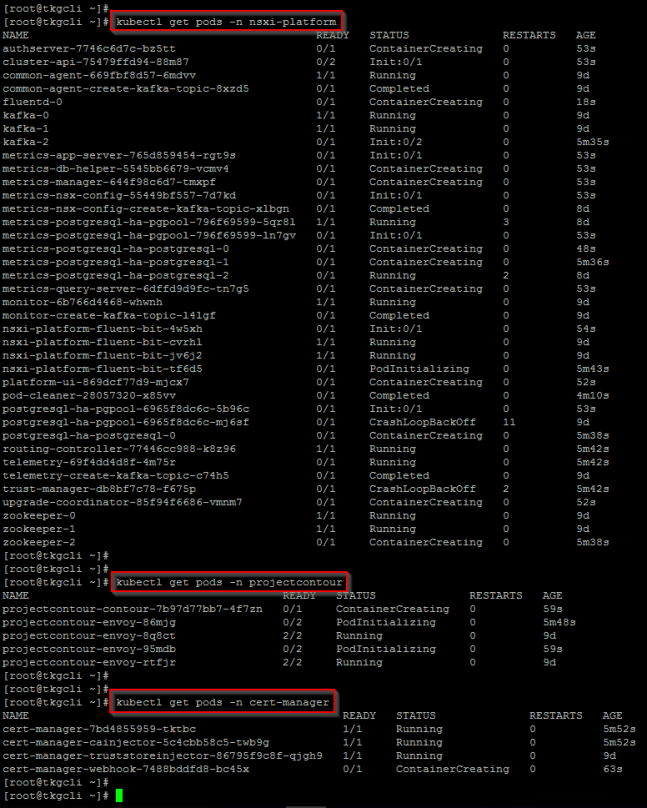Select pod telemetry-69f4dd4d8f-4m75r
Screen dimensions: 647x808
pos(89,462)
